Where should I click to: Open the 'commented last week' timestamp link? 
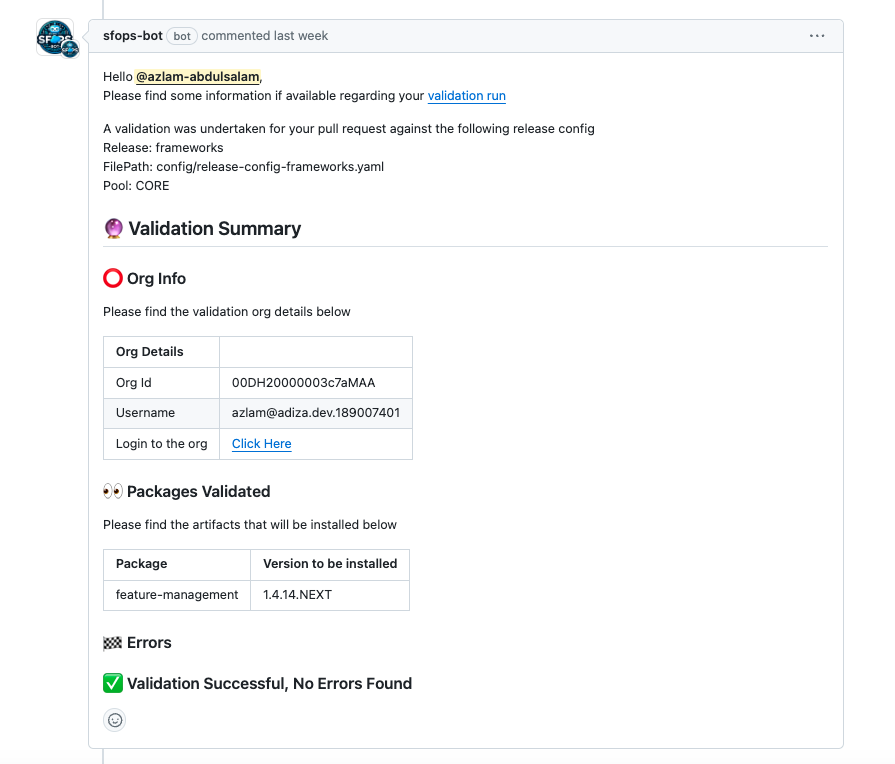pos(264,36)
